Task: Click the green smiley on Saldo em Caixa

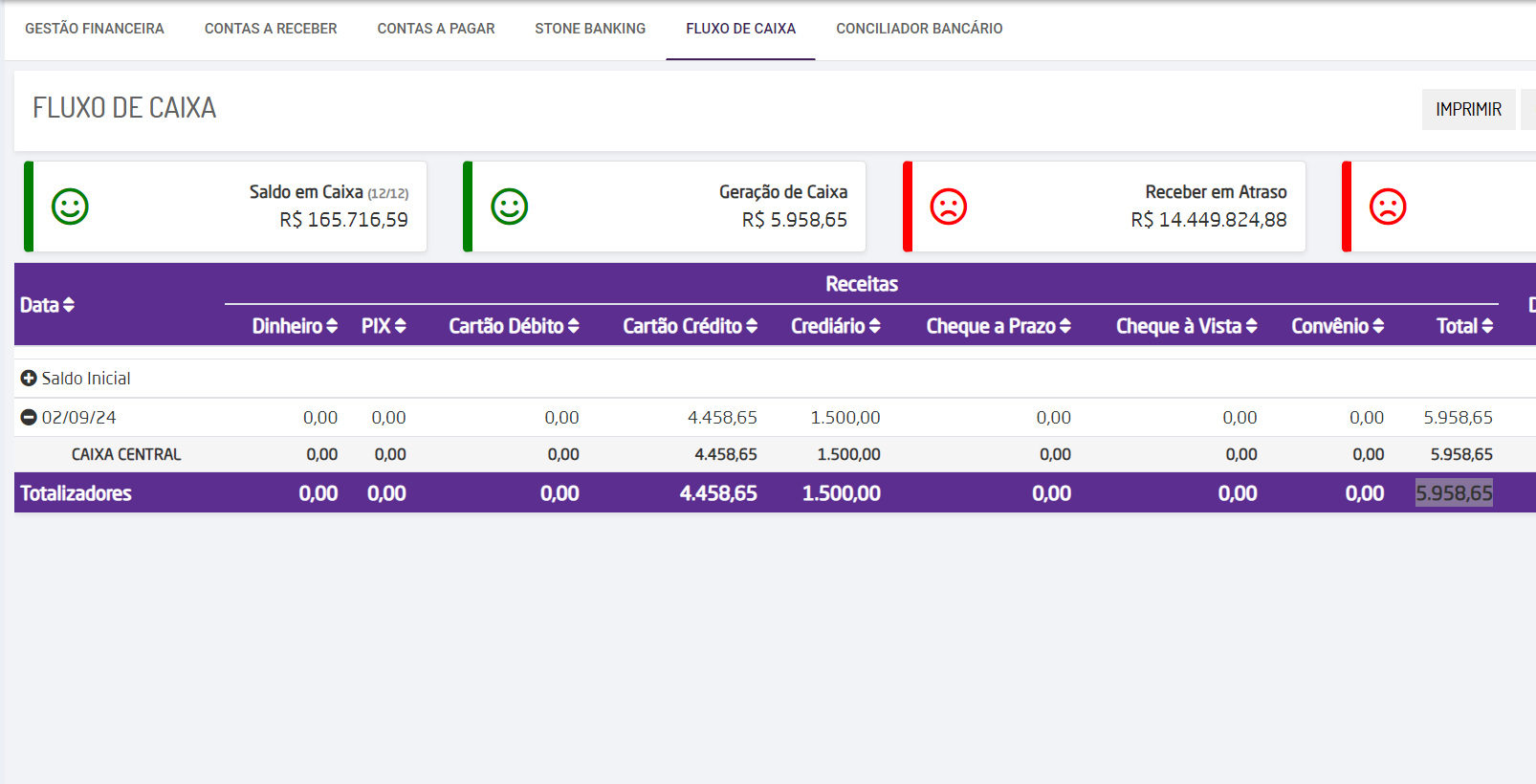Action: coord(70,207)
